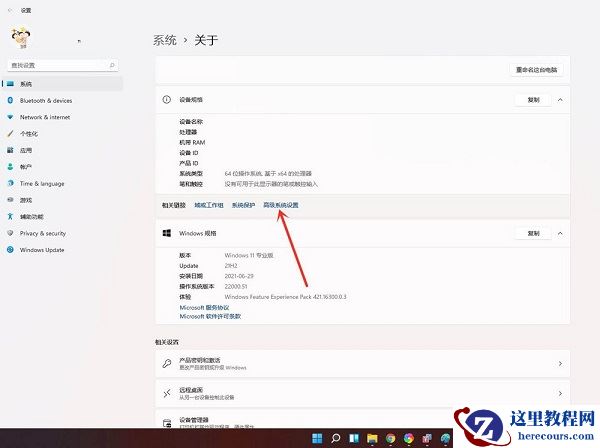The image size is (600, 448).
Task: Open the Windows Start menu
Action: pyautogui.click(x=317, y=438)
